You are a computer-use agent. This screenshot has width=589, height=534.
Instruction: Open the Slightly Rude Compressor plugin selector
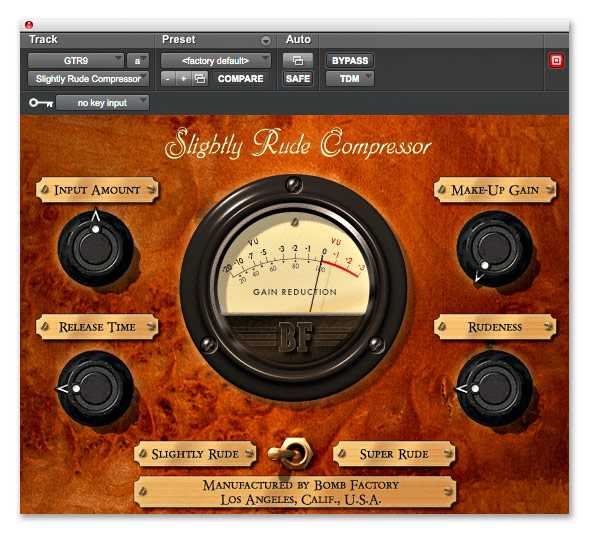88,78
